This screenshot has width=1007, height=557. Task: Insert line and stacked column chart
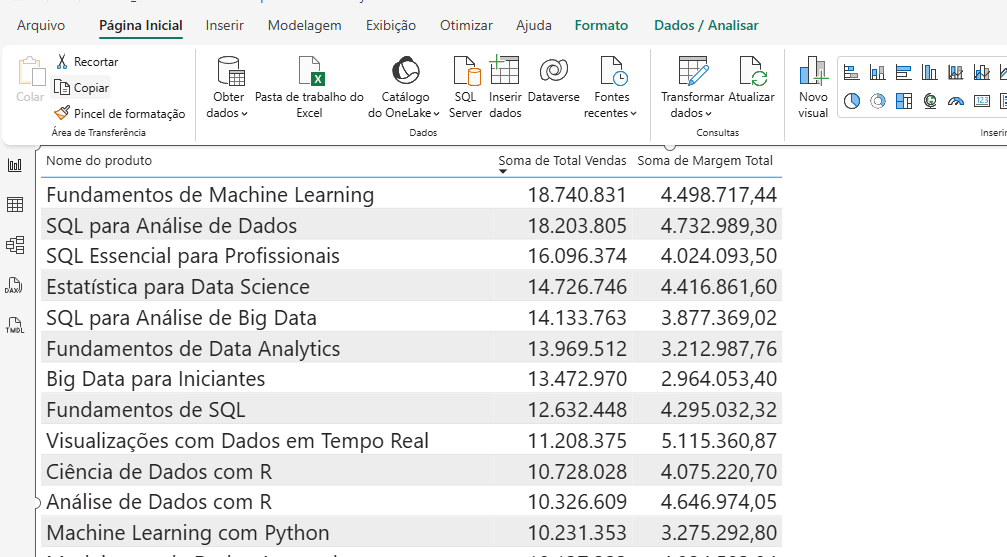[x=956, y=73]
